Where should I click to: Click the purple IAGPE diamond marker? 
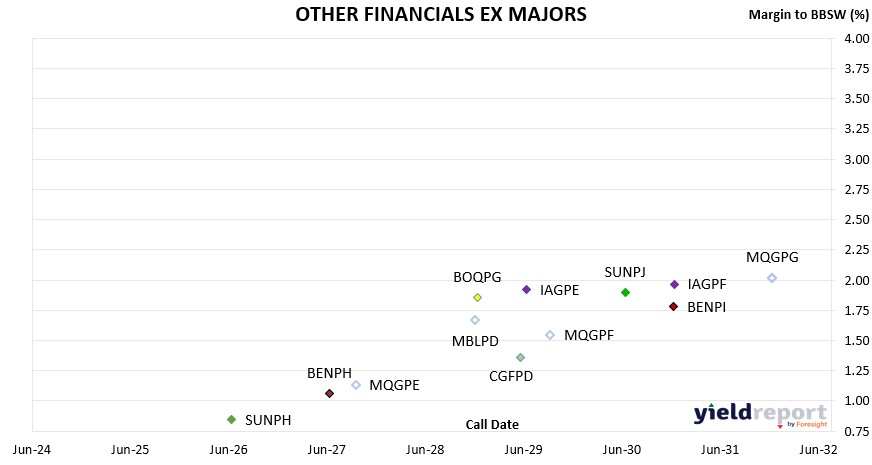click(526, 290)
